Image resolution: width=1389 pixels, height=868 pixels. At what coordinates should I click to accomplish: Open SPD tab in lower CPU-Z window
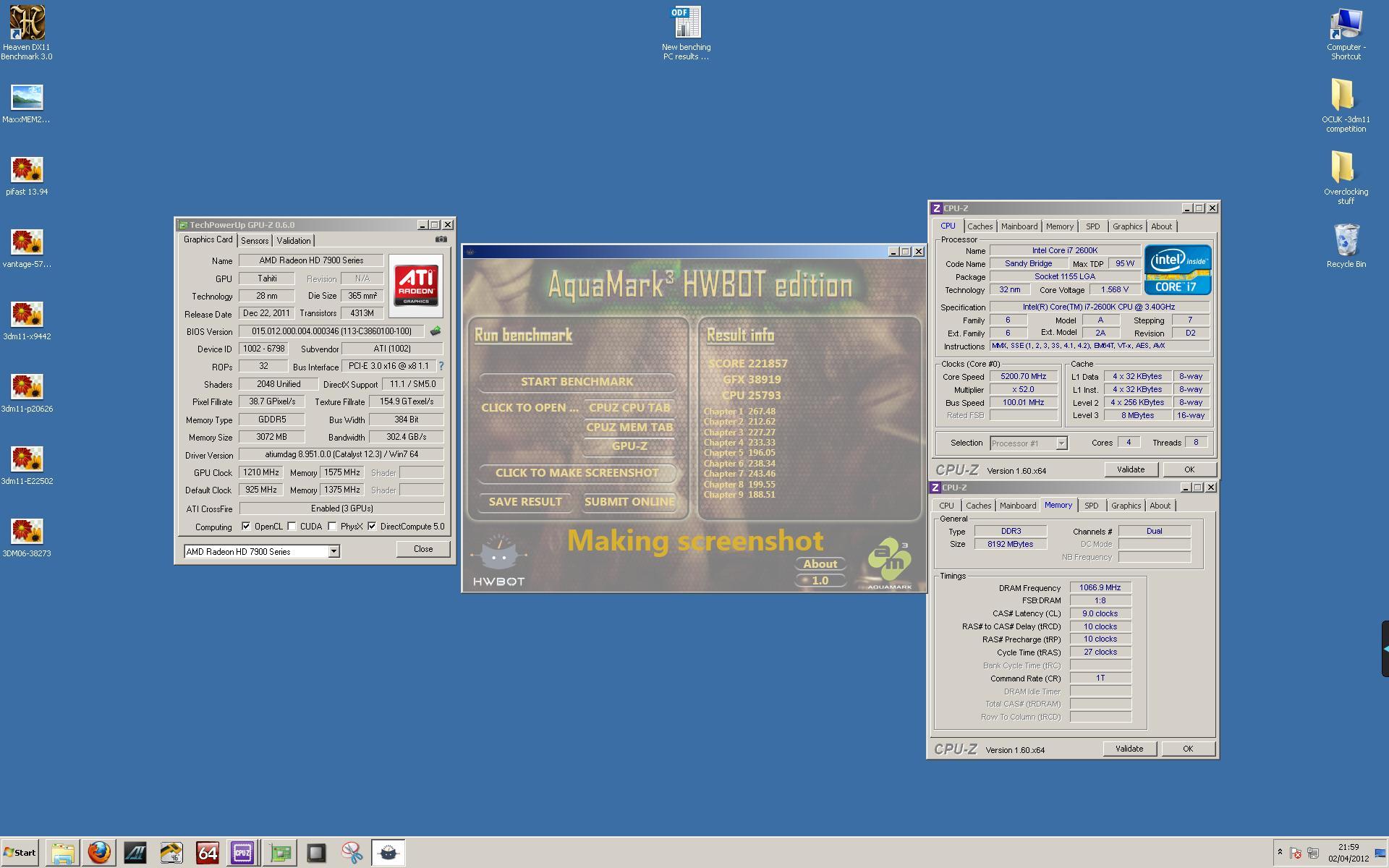click(x=1091, y=506)
